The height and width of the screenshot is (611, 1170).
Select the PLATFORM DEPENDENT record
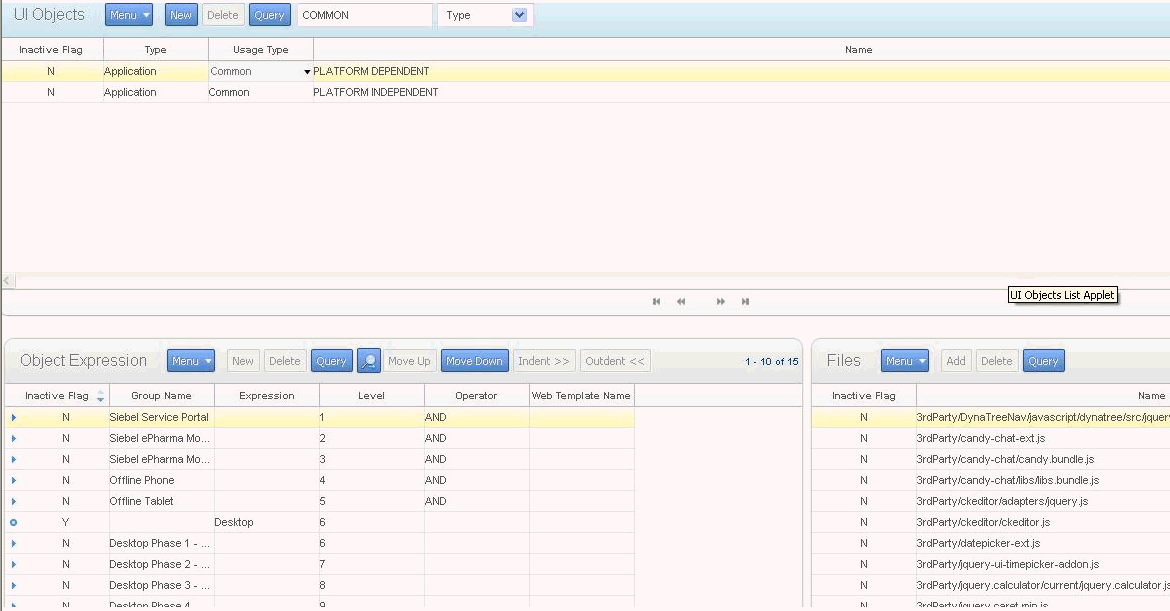tap(371, 72)
